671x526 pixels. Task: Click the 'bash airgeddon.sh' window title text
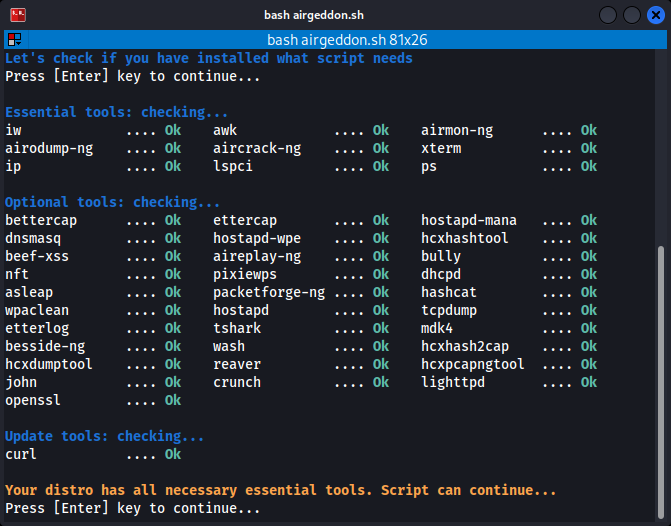tap(314, 15)
